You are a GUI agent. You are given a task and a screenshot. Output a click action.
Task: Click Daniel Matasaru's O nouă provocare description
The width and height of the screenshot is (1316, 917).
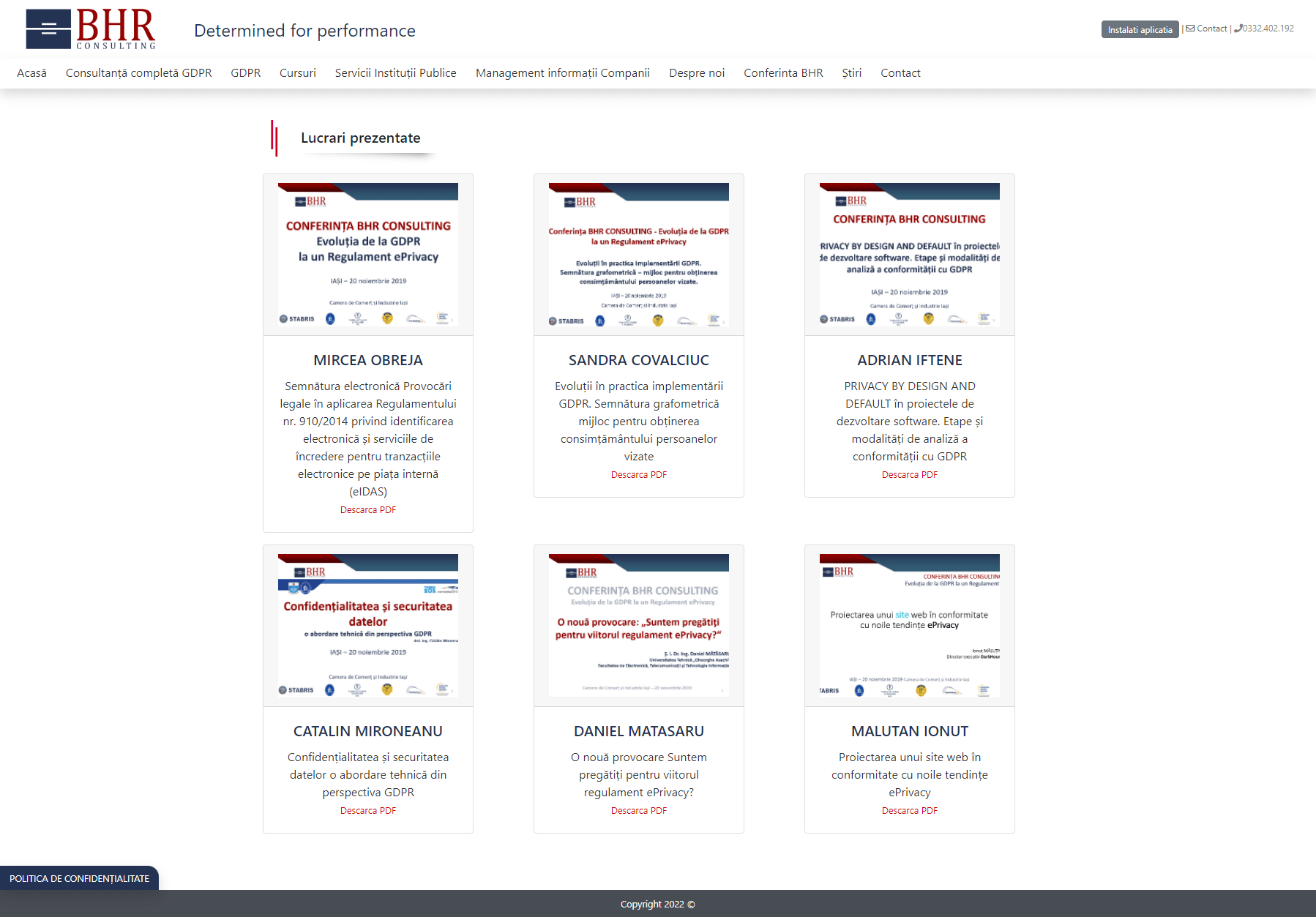point(639,775)
